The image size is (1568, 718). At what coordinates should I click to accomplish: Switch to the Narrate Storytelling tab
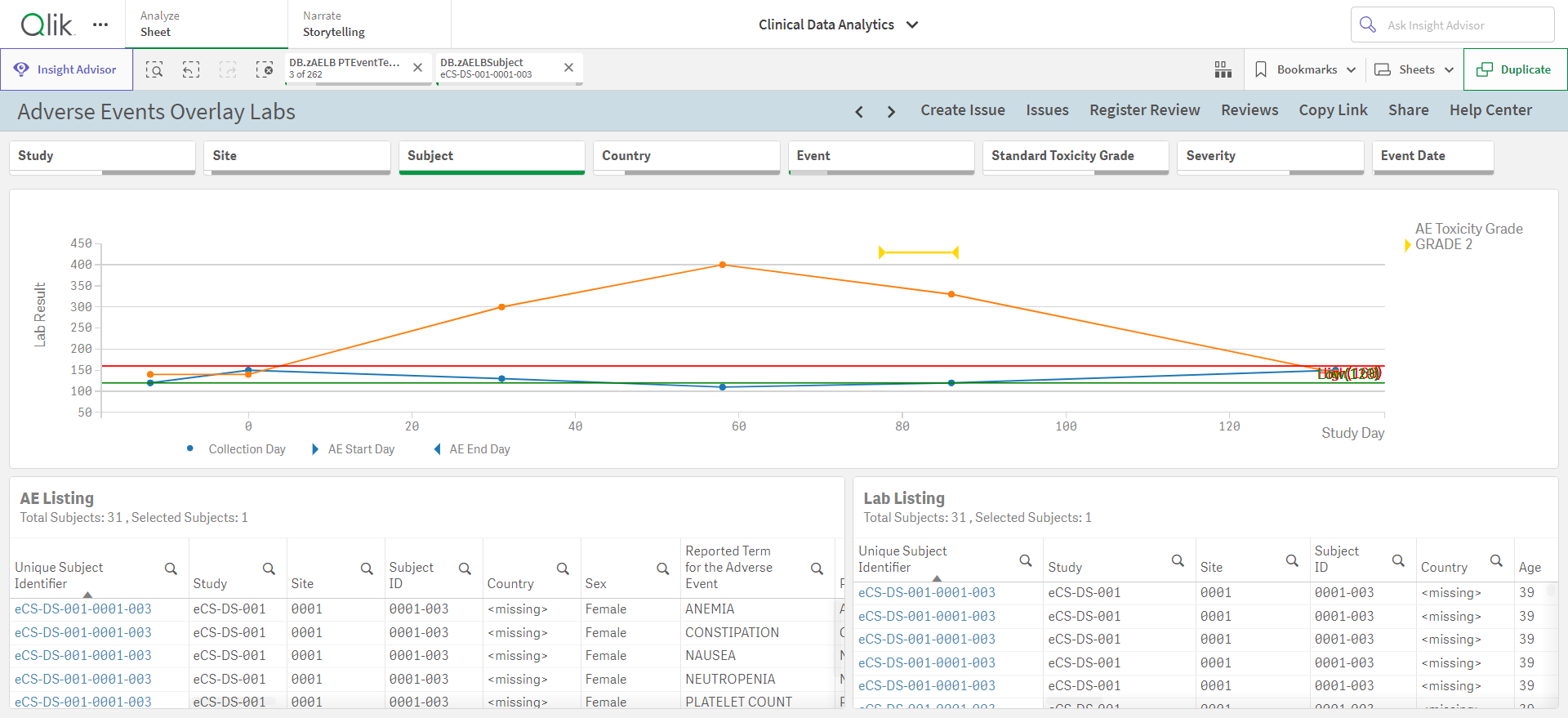368,25
